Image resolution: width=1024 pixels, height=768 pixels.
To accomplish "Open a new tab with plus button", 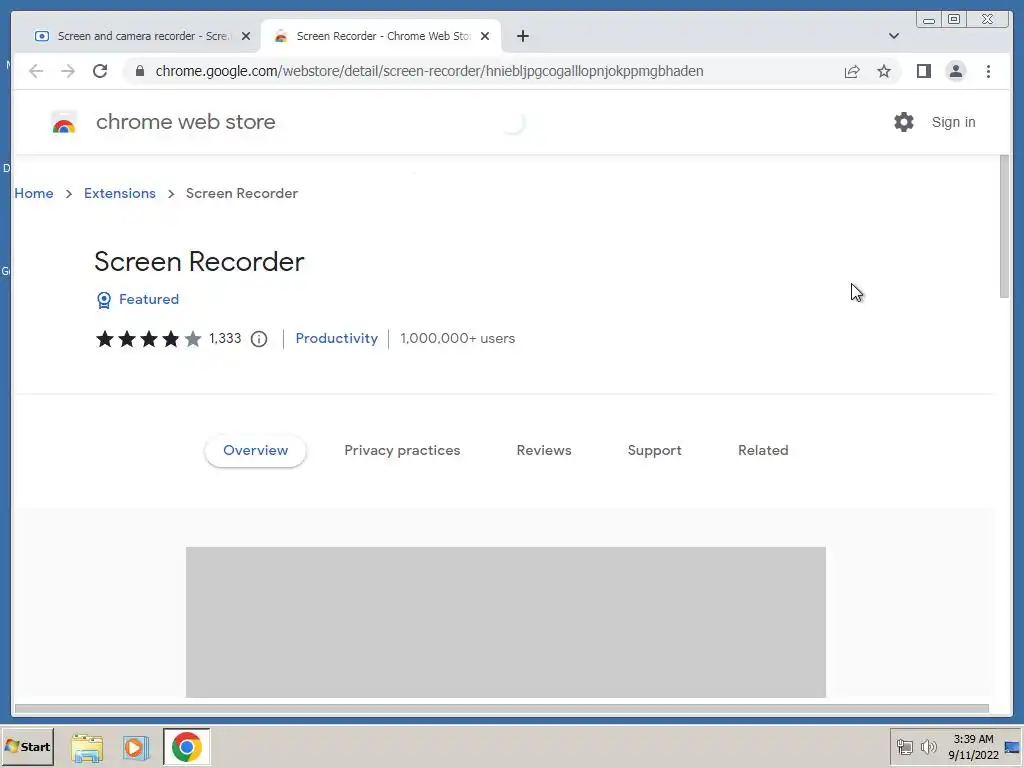I will (522, 36).
